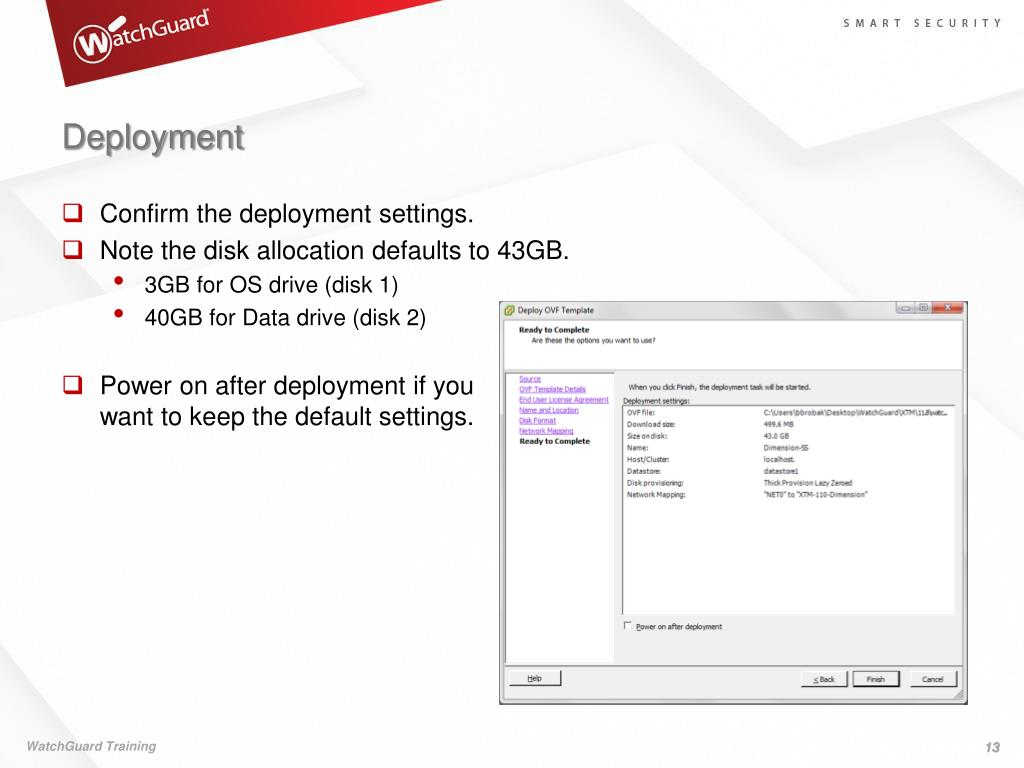Image resolution: width=1024 pixels, height=768 pixels.
Task: Click the 499.6 MB download size value
Action: 778,424
